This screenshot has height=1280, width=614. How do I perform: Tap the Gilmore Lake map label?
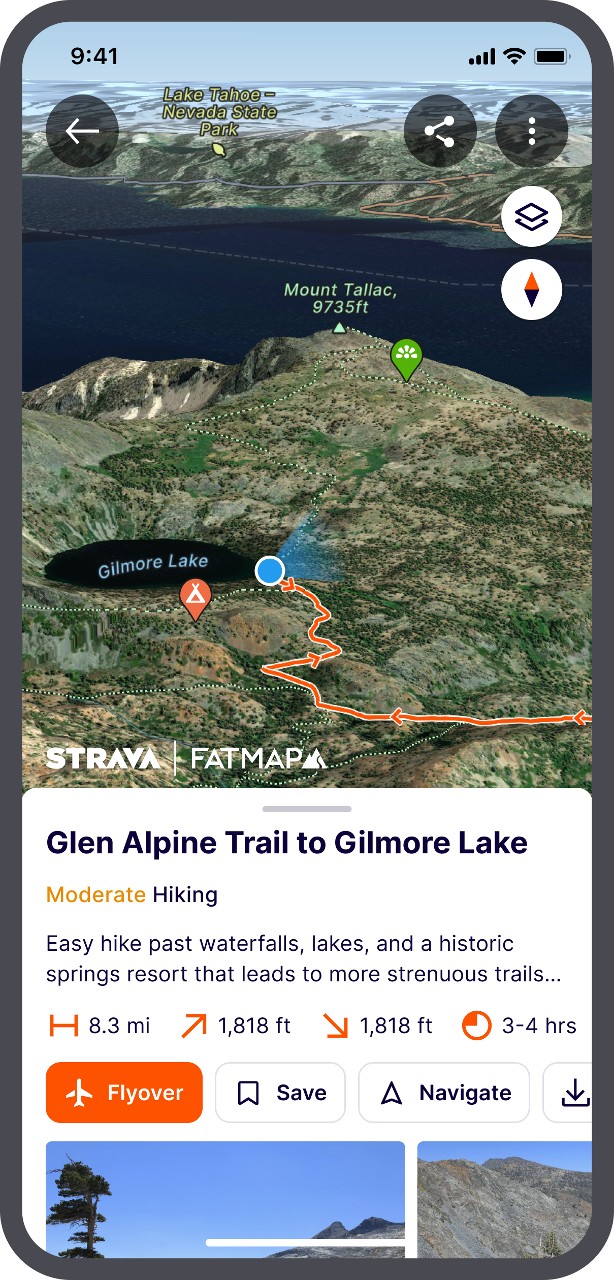153,566
